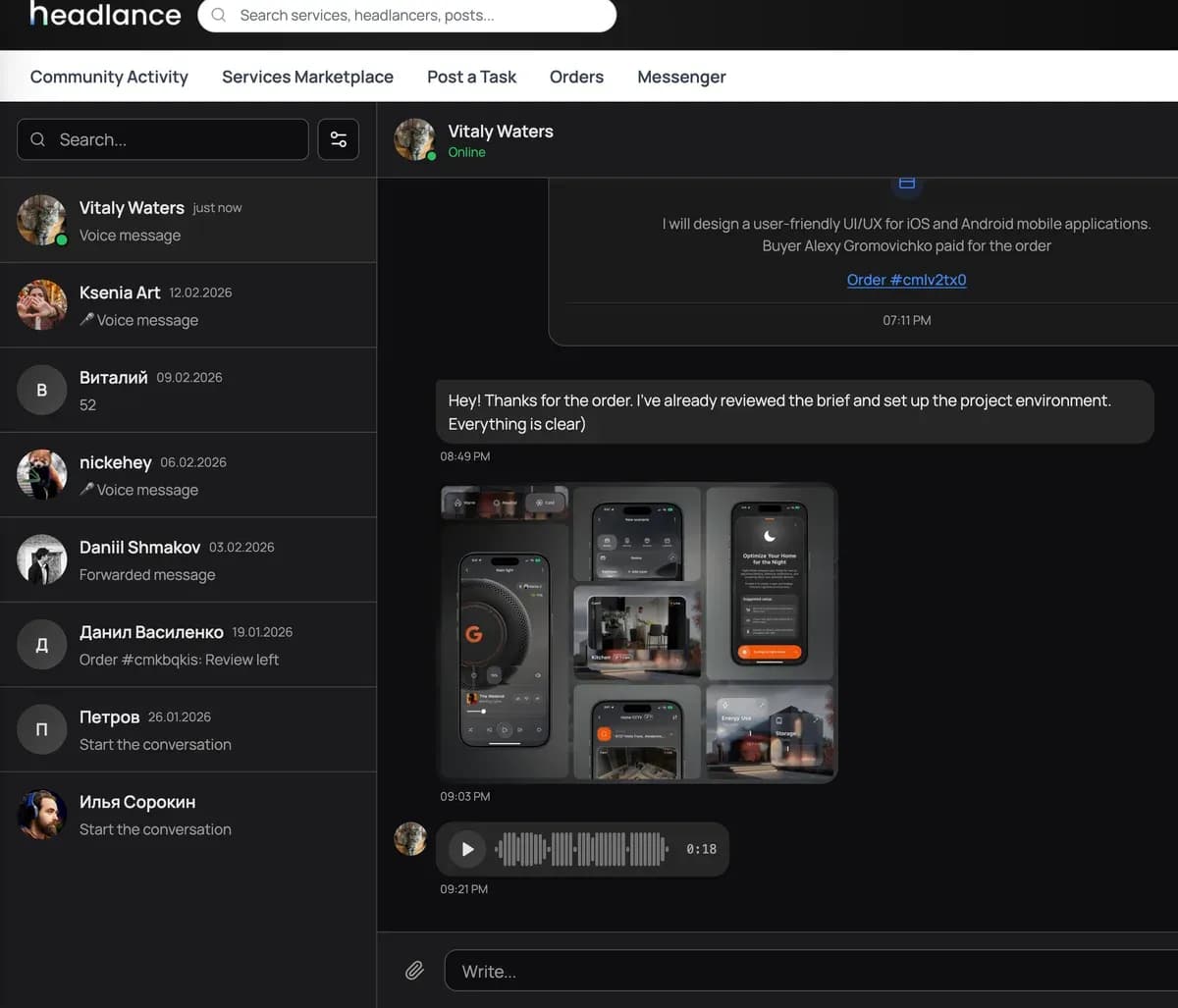Click nickehey's profile avatar

[42, 474]
